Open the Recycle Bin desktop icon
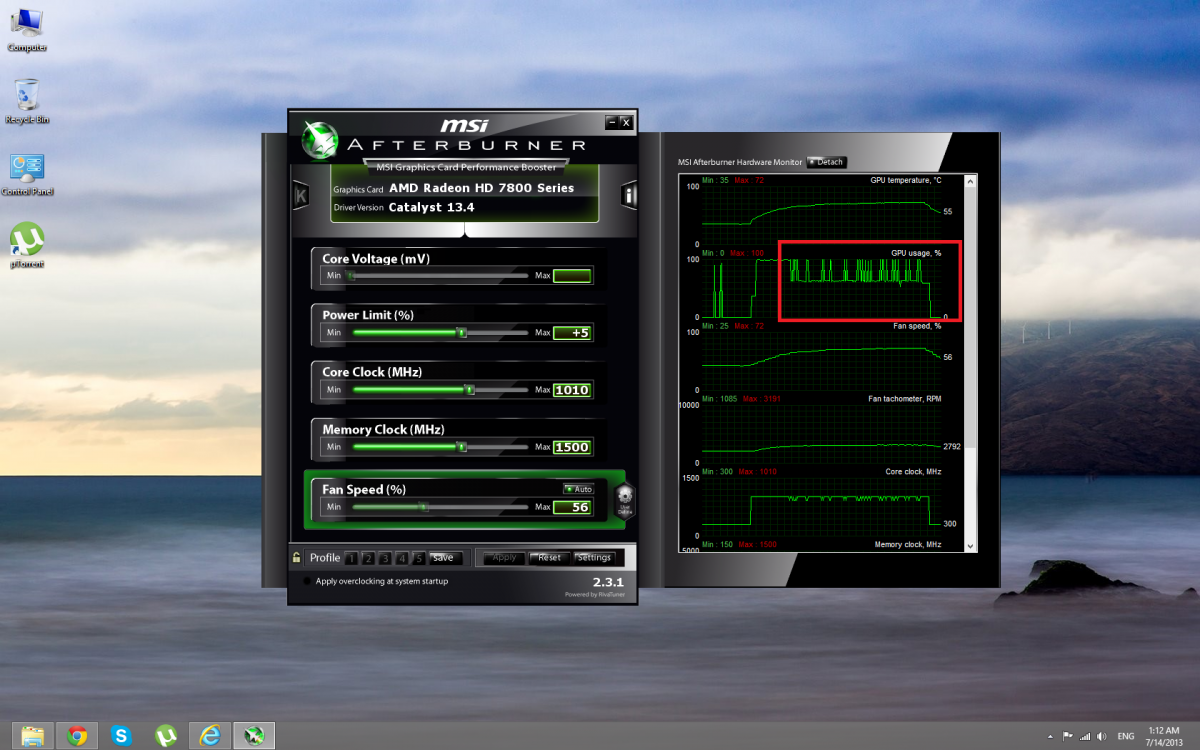1200x750 pixels. 27,101
